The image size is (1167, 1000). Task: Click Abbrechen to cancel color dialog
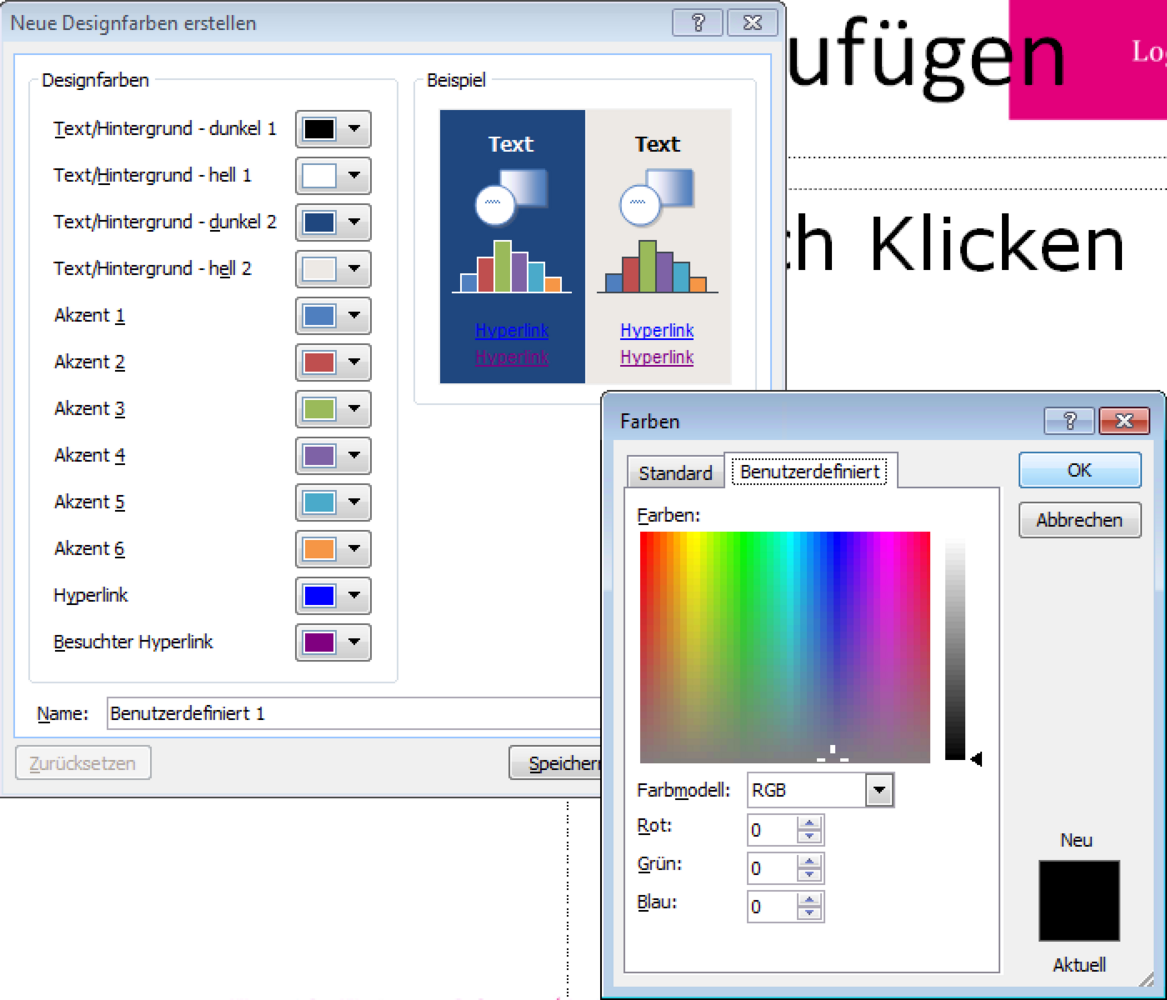point(1079,520)
